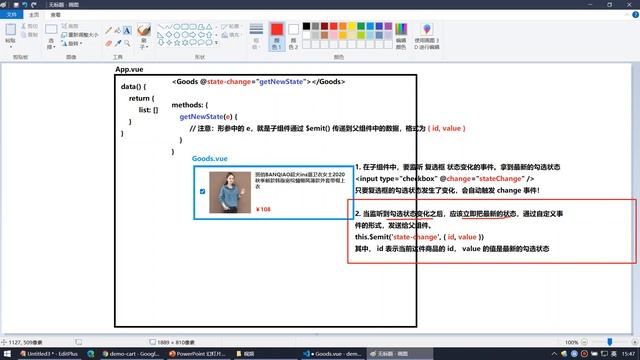Viewport: 640px width, 360px height.
Task: Click the Save icon in title bar
Action: point(16,4)
